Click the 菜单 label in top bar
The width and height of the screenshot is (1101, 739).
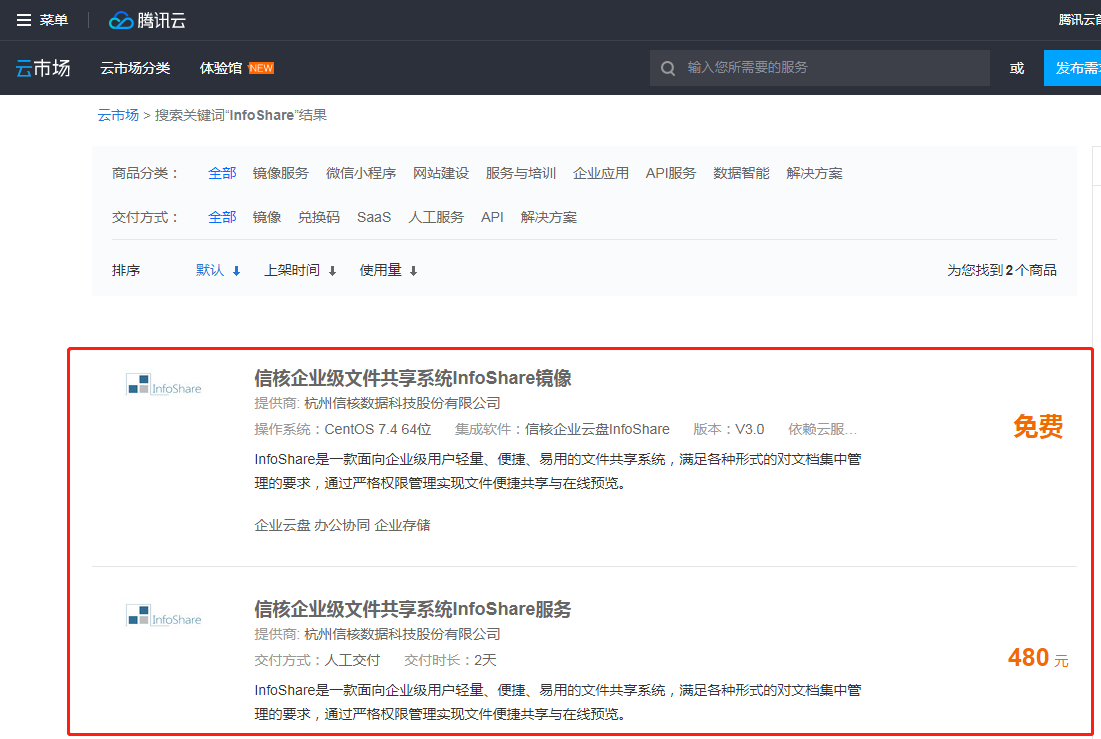[53, 20]
